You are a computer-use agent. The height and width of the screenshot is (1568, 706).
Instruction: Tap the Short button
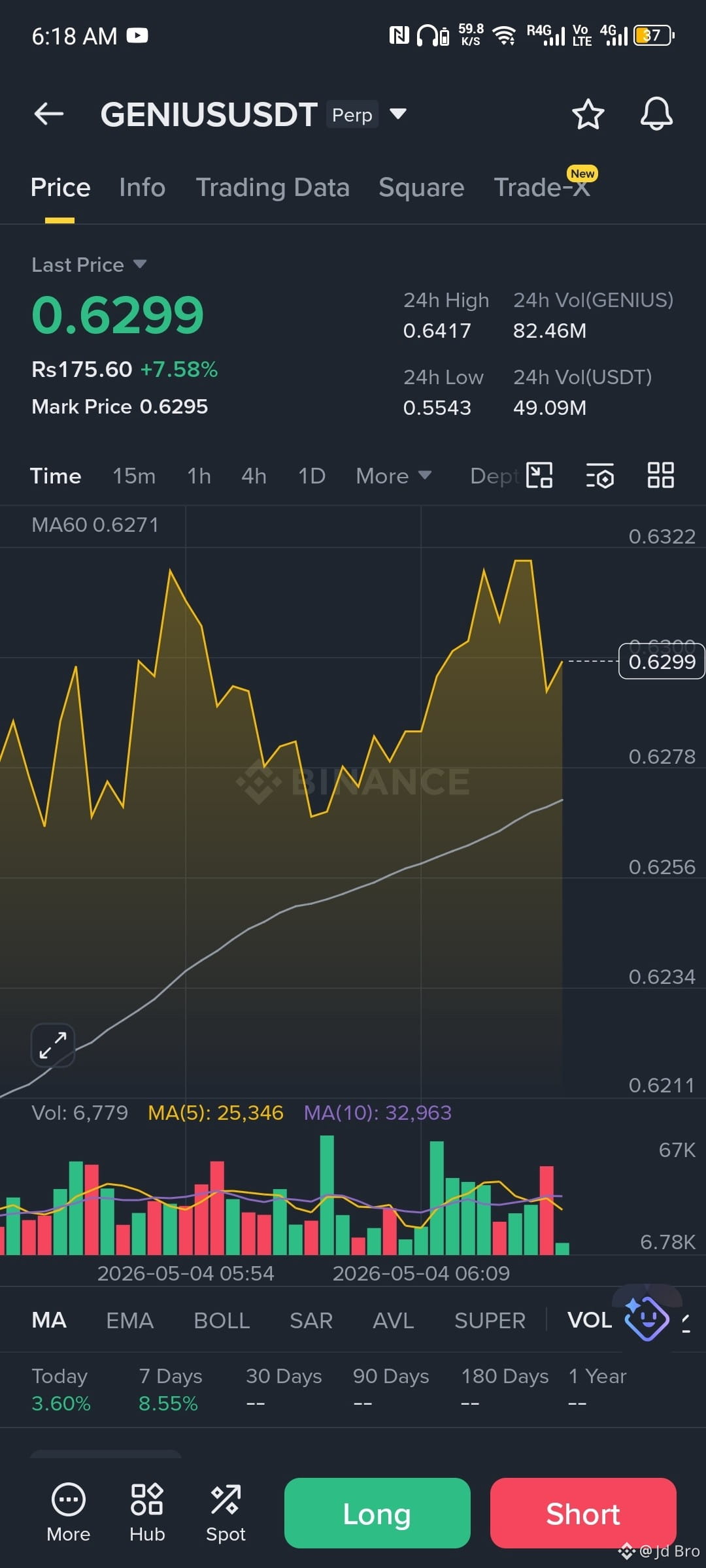[583, 1513]
